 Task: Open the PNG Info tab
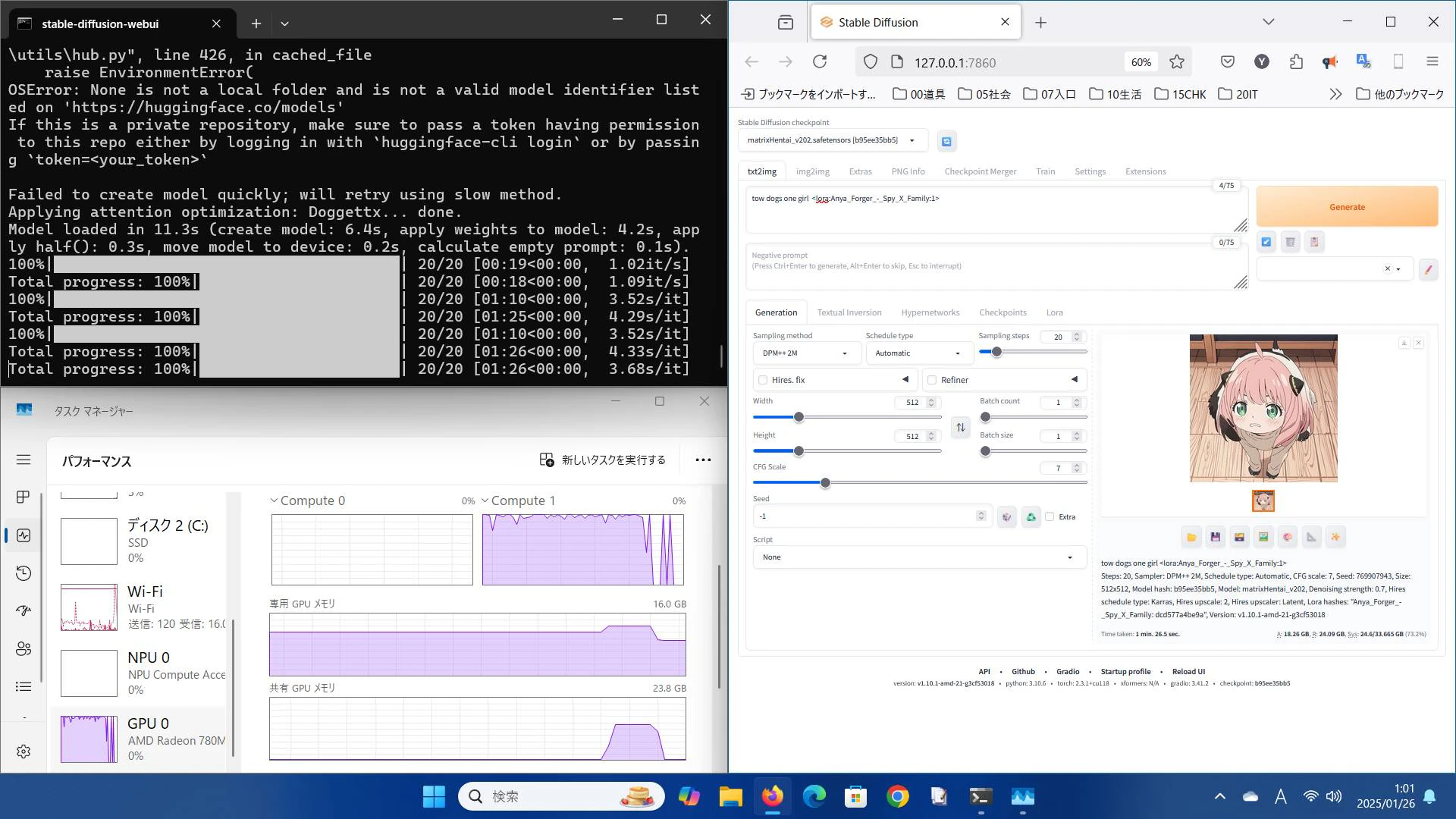908,171
